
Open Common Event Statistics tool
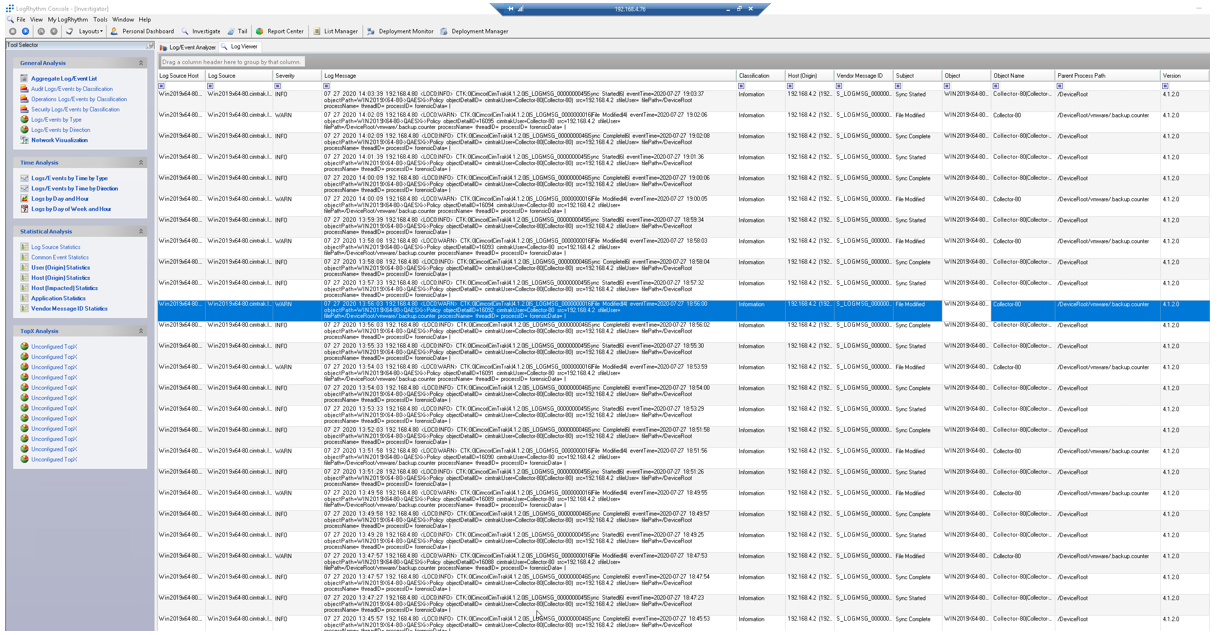point(59,257)
